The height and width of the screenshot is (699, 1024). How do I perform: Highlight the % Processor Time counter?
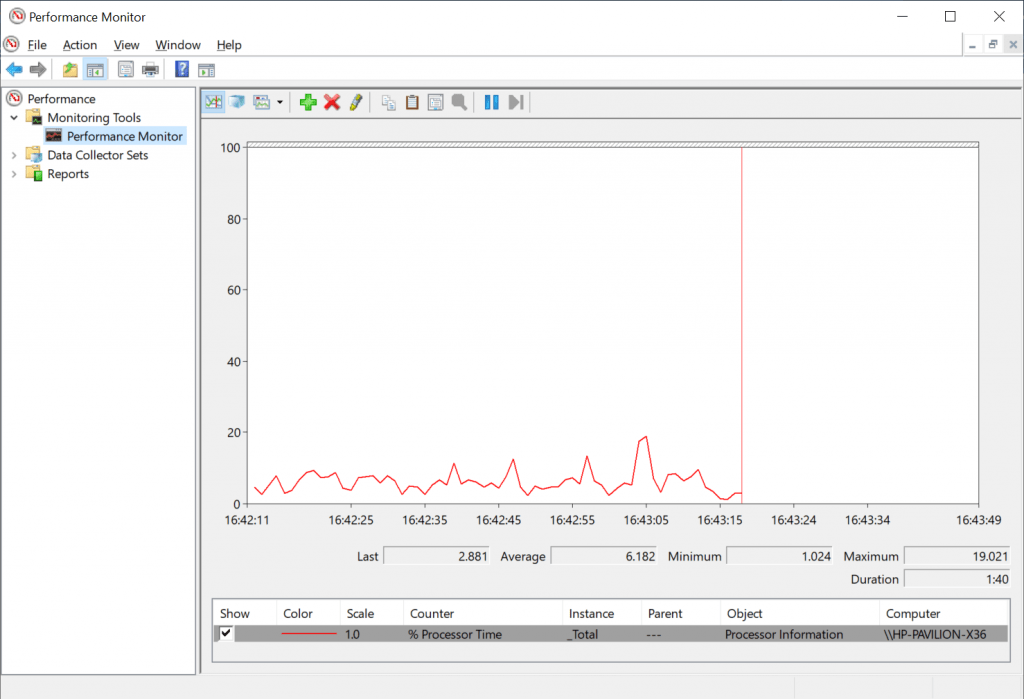(x=357, y=101)
